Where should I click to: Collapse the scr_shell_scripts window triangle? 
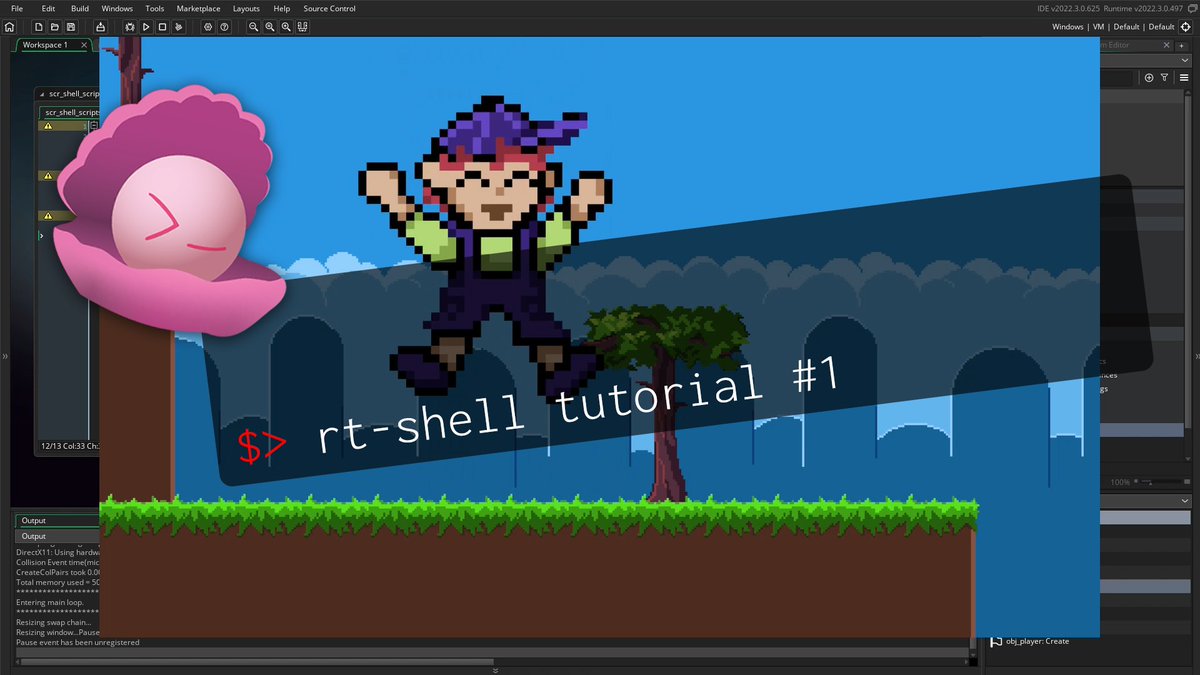pos(42,94)
